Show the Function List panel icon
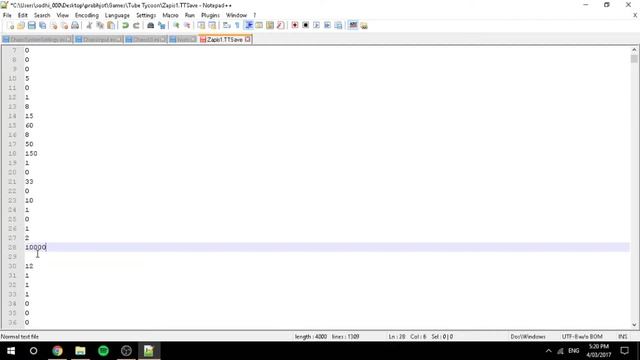The height and width of the screenshot is (360, 640). coord(280,26)
